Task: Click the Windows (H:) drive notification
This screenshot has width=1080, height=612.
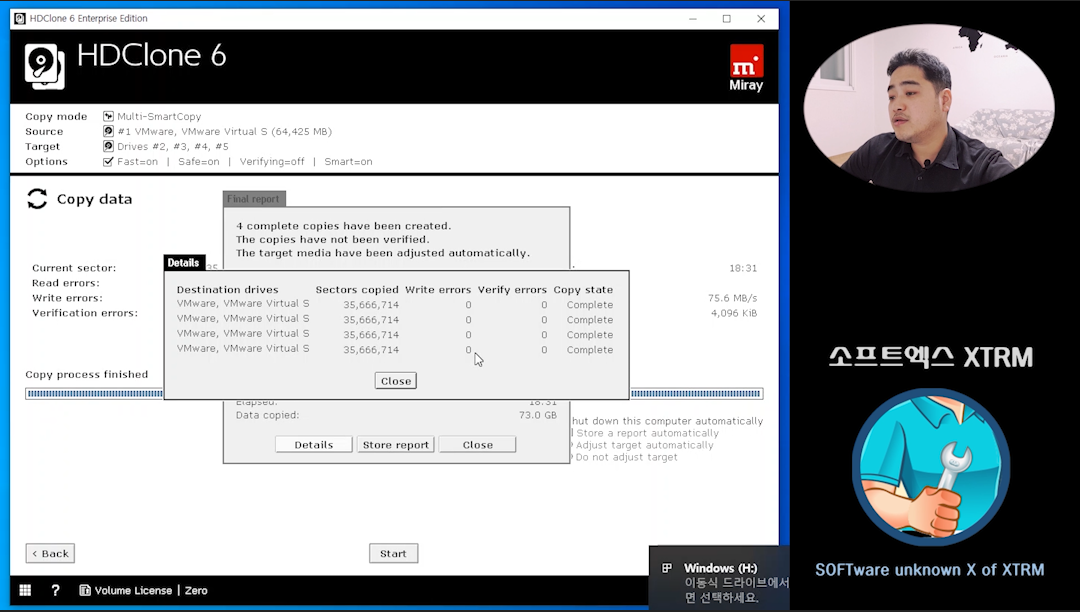Action: point(720,578)
